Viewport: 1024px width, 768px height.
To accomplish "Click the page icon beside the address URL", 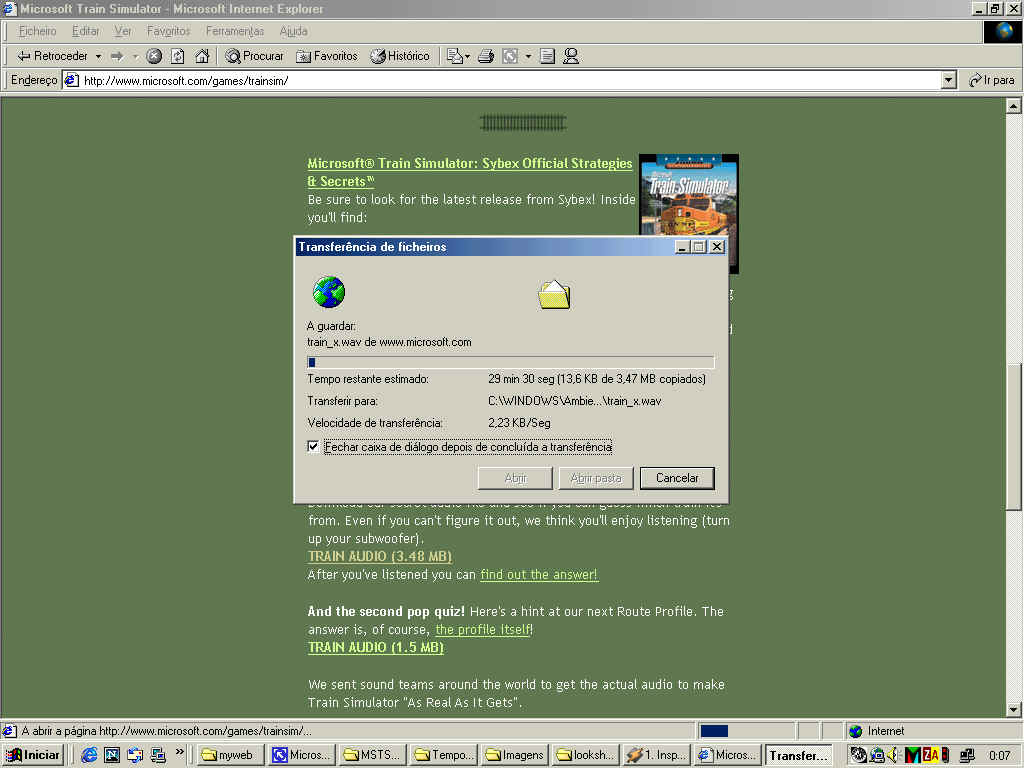I will click(72, 80).
